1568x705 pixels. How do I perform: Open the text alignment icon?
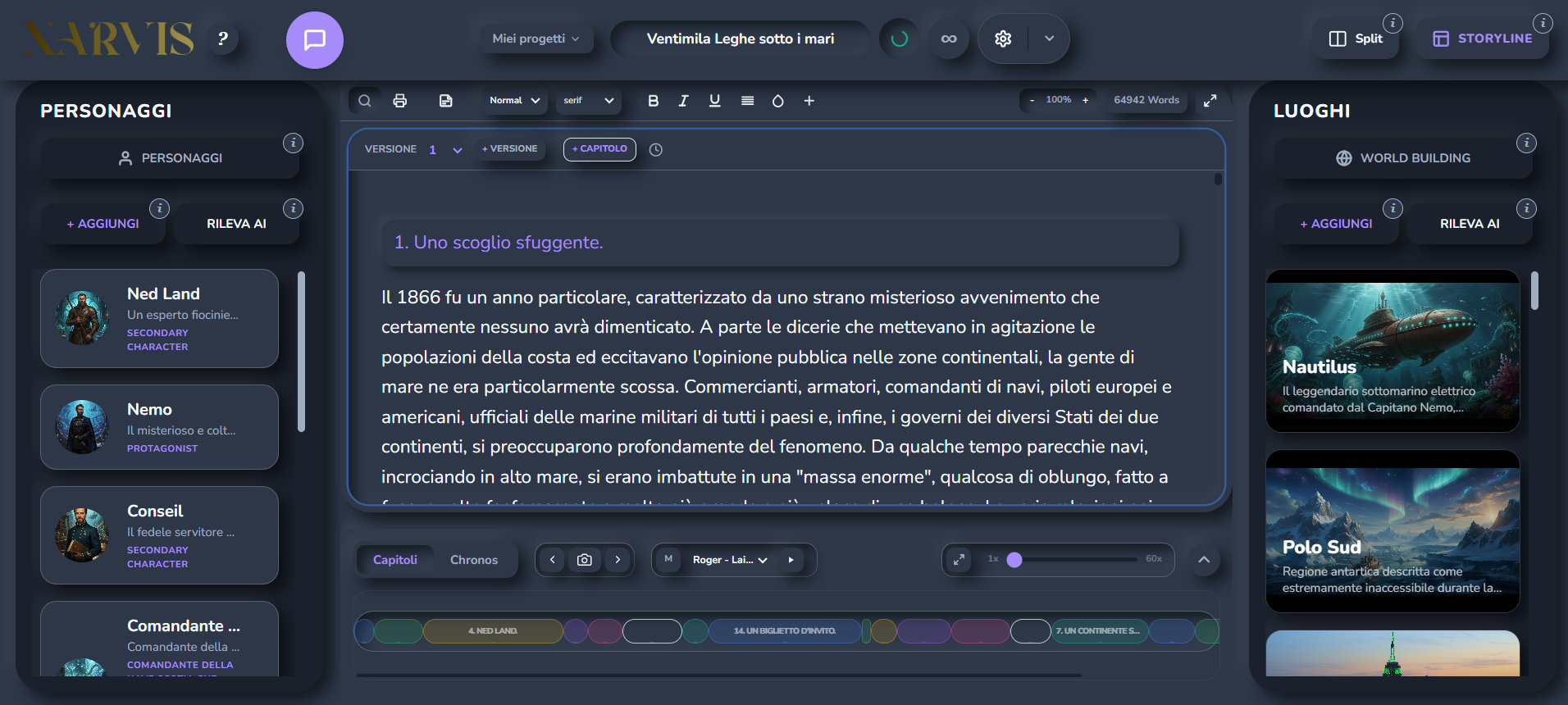(x=747, y=101)
